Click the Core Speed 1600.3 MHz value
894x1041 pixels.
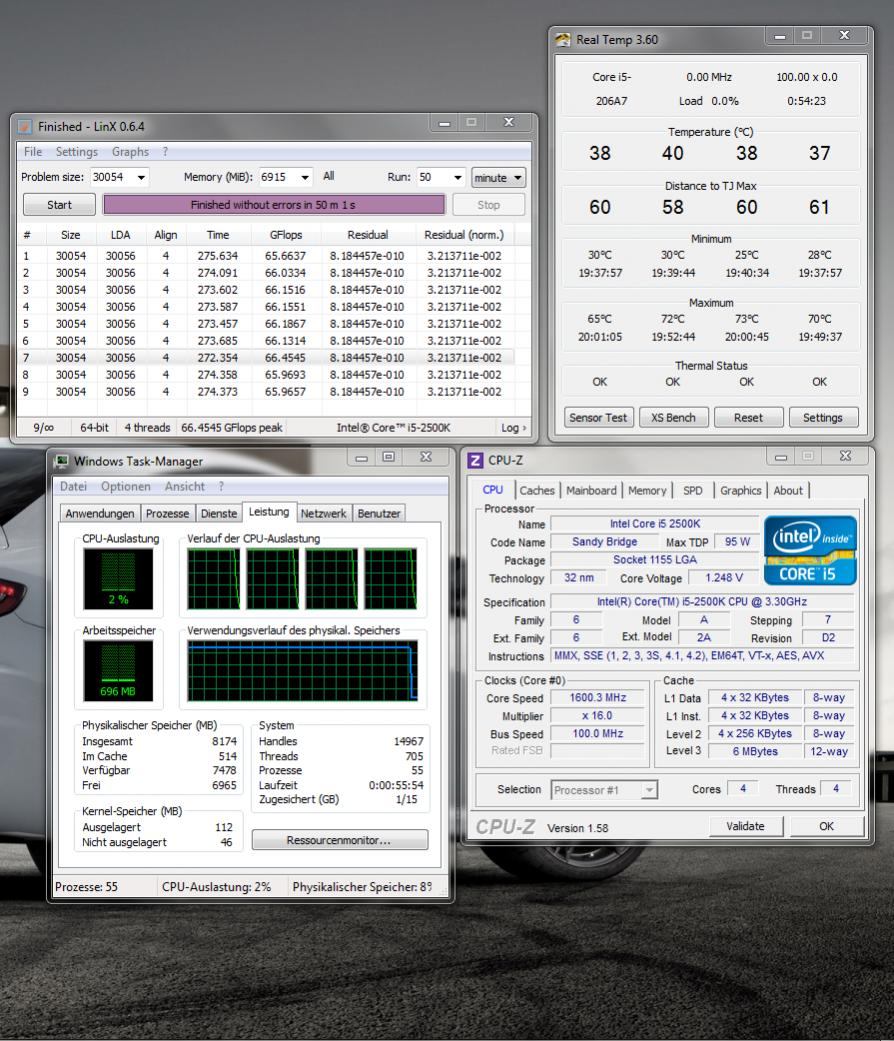[x=597, y=698]
